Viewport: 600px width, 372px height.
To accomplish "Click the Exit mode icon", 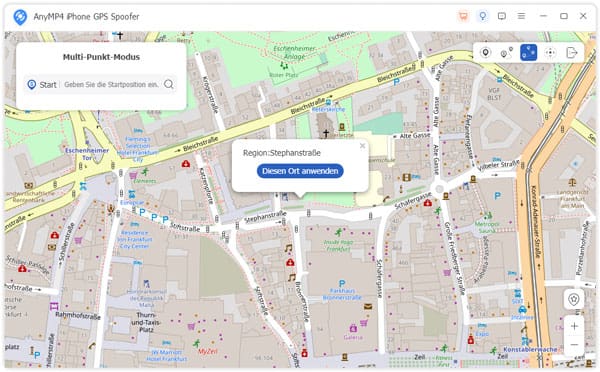I will click(x=572, y=52).
